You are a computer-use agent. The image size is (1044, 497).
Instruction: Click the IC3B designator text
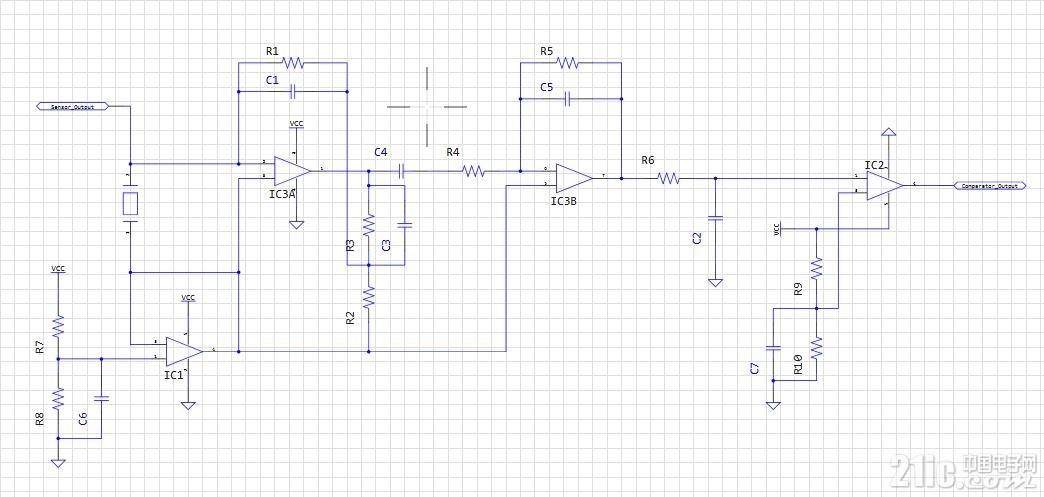tap(564, 200)
